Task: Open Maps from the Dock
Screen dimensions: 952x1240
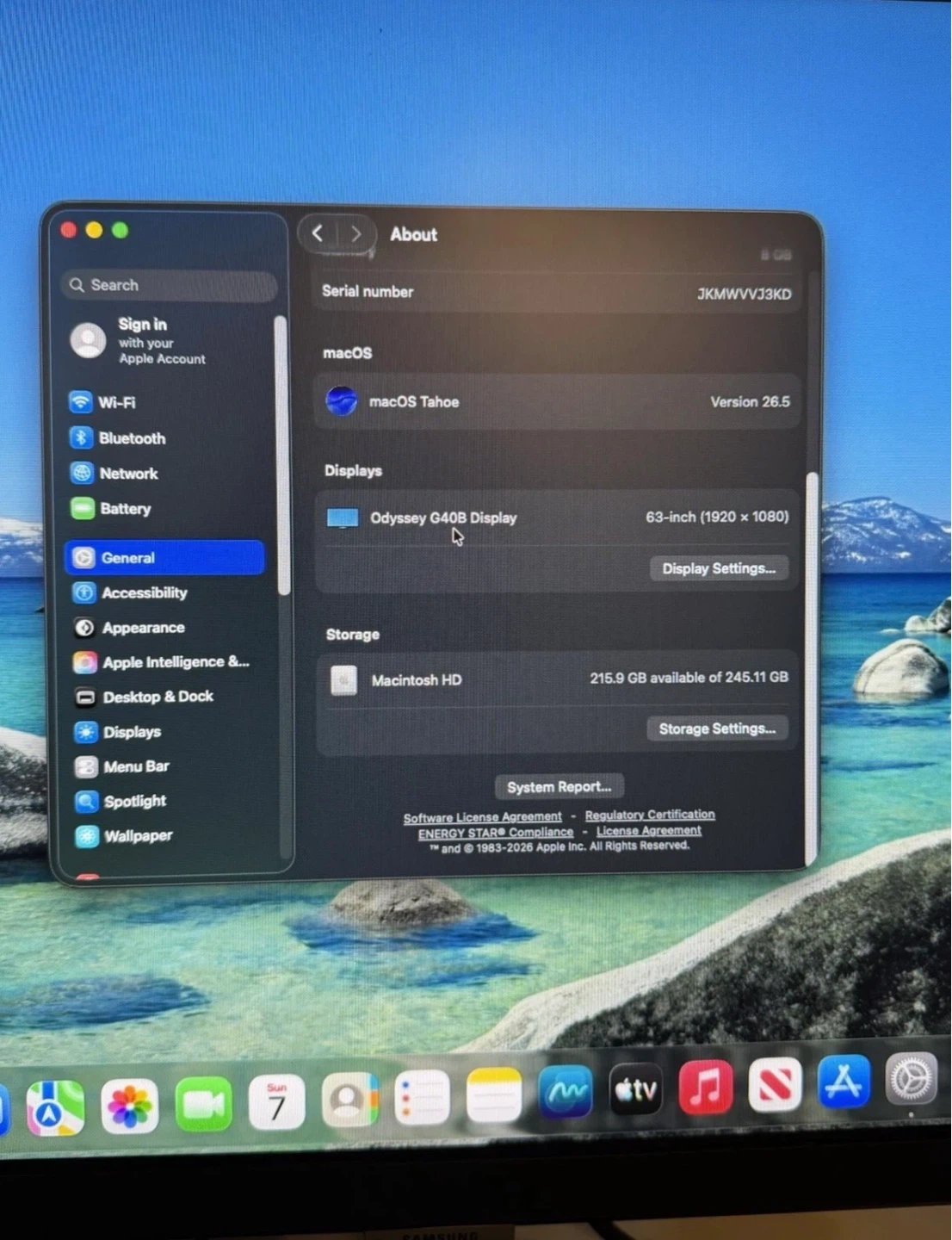Action: click(55, 1107)
